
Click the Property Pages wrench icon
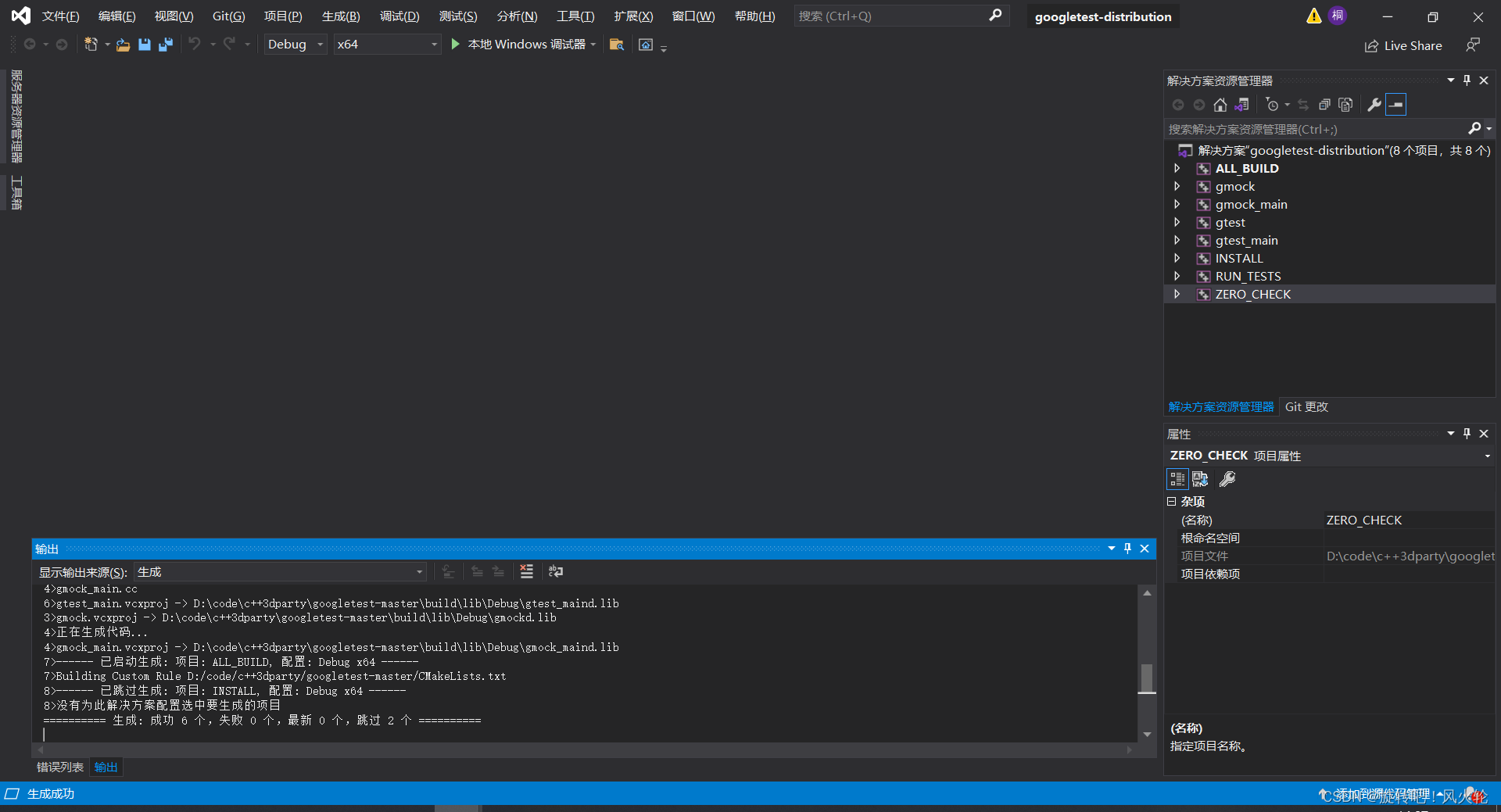click(x=1227, y=479)
